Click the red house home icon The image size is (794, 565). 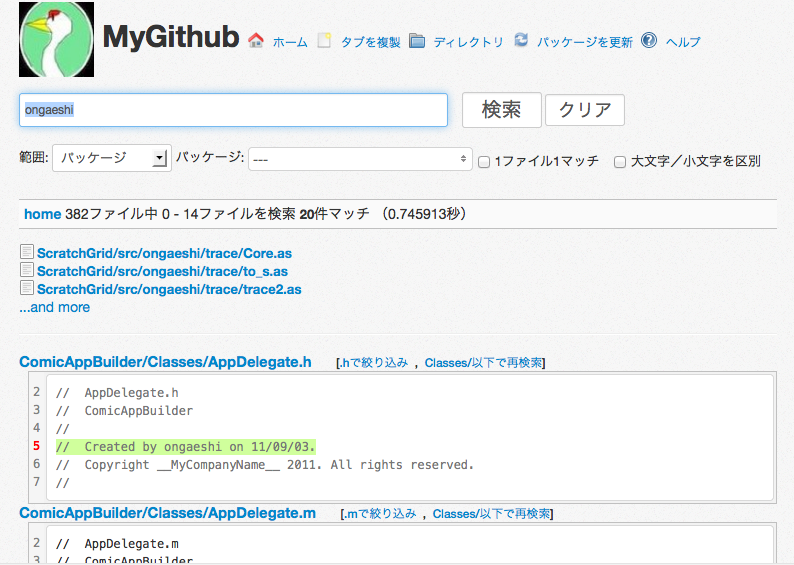tap(256, 41)
